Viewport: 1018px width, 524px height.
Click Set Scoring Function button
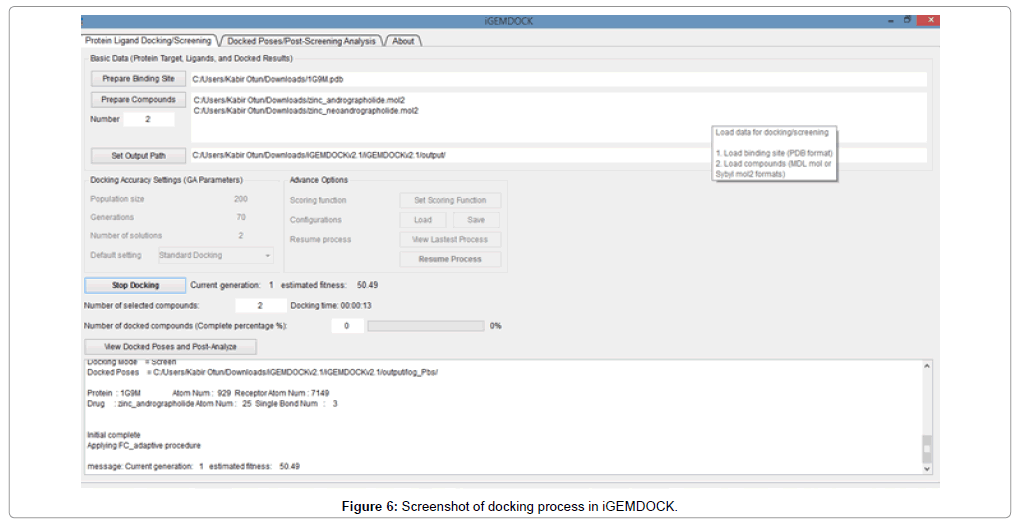tap(450, 200)
